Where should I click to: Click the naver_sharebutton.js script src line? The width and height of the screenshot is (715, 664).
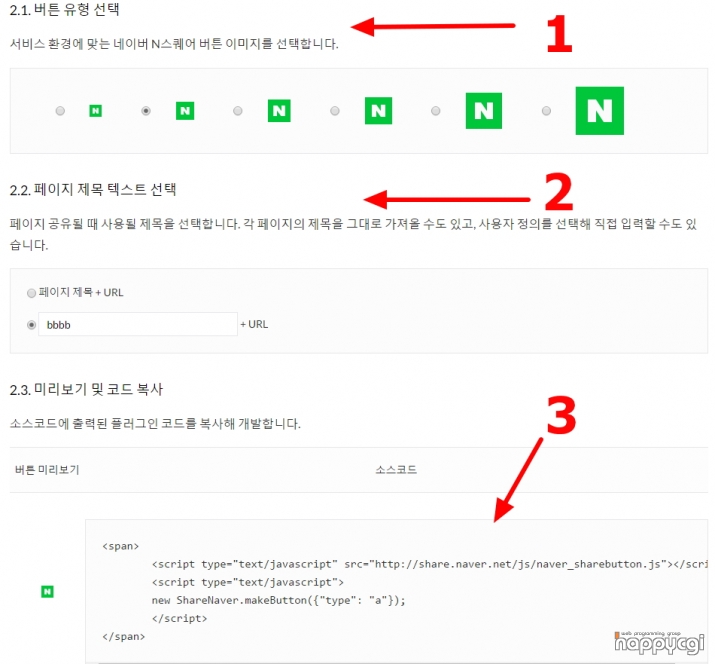tap(430, 565)
